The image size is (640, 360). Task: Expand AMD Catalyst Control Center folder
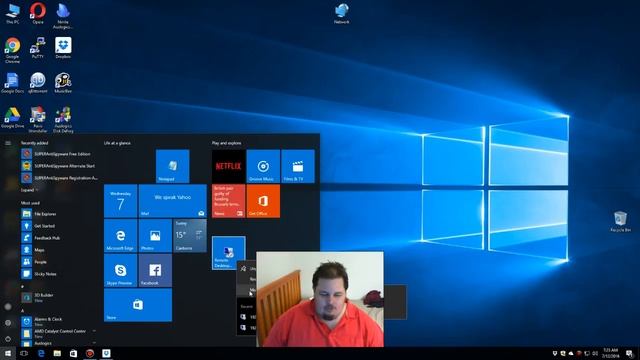click(x=60, y=333)
